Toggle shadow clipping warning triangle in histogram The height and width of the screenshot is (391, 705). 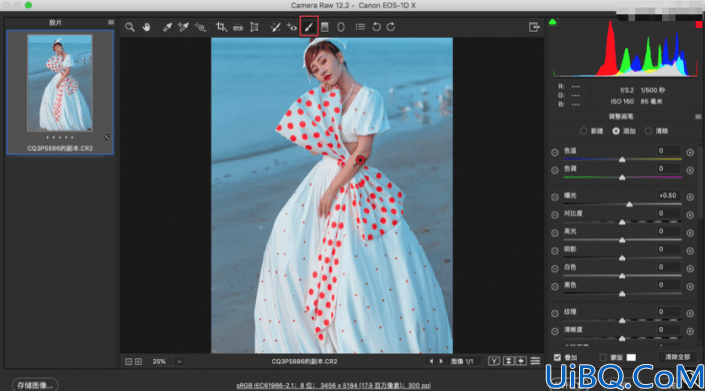[x=553, y=22]
